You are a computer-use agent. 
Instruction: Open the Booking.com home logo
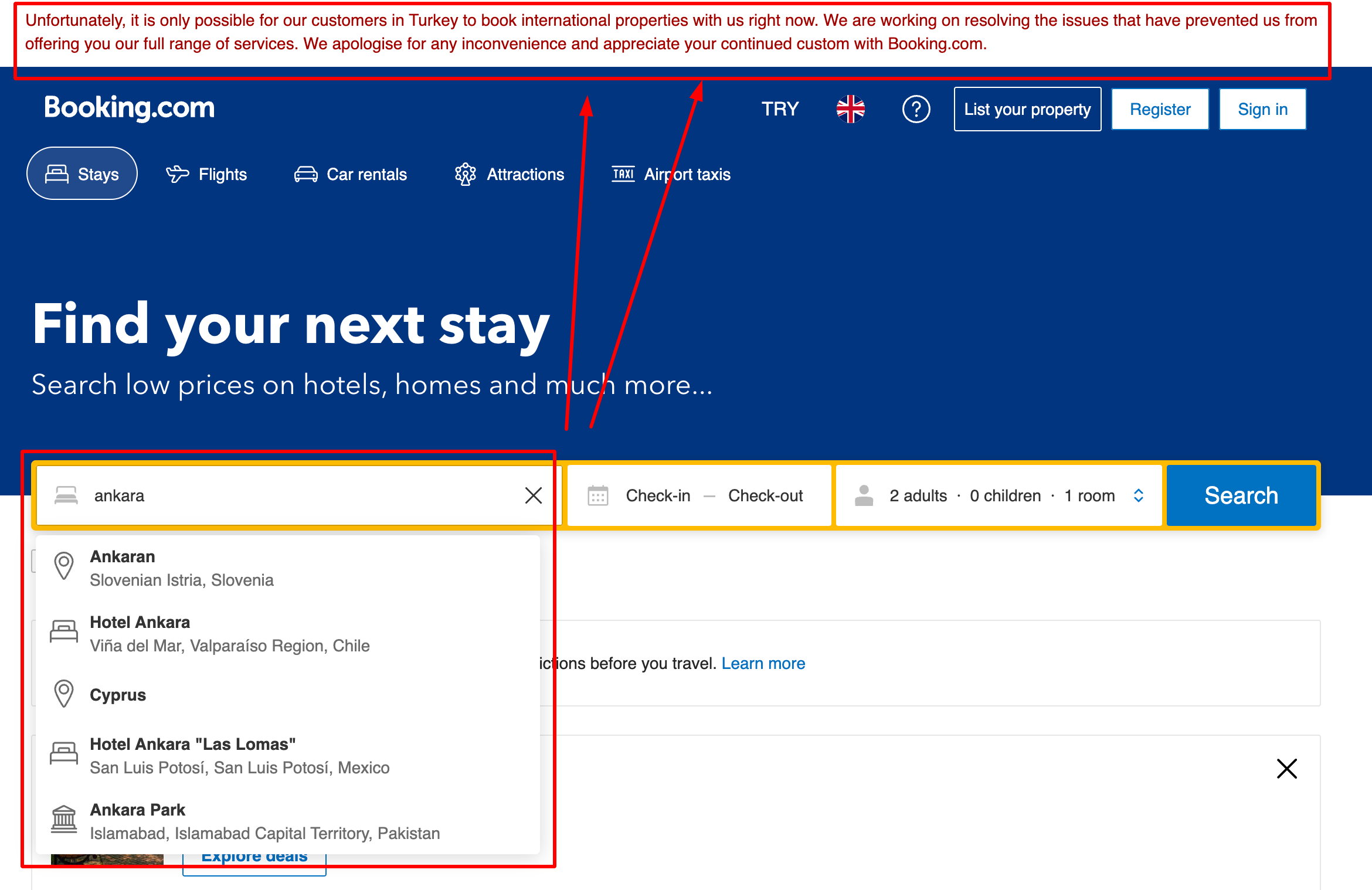tap(129, 108)
